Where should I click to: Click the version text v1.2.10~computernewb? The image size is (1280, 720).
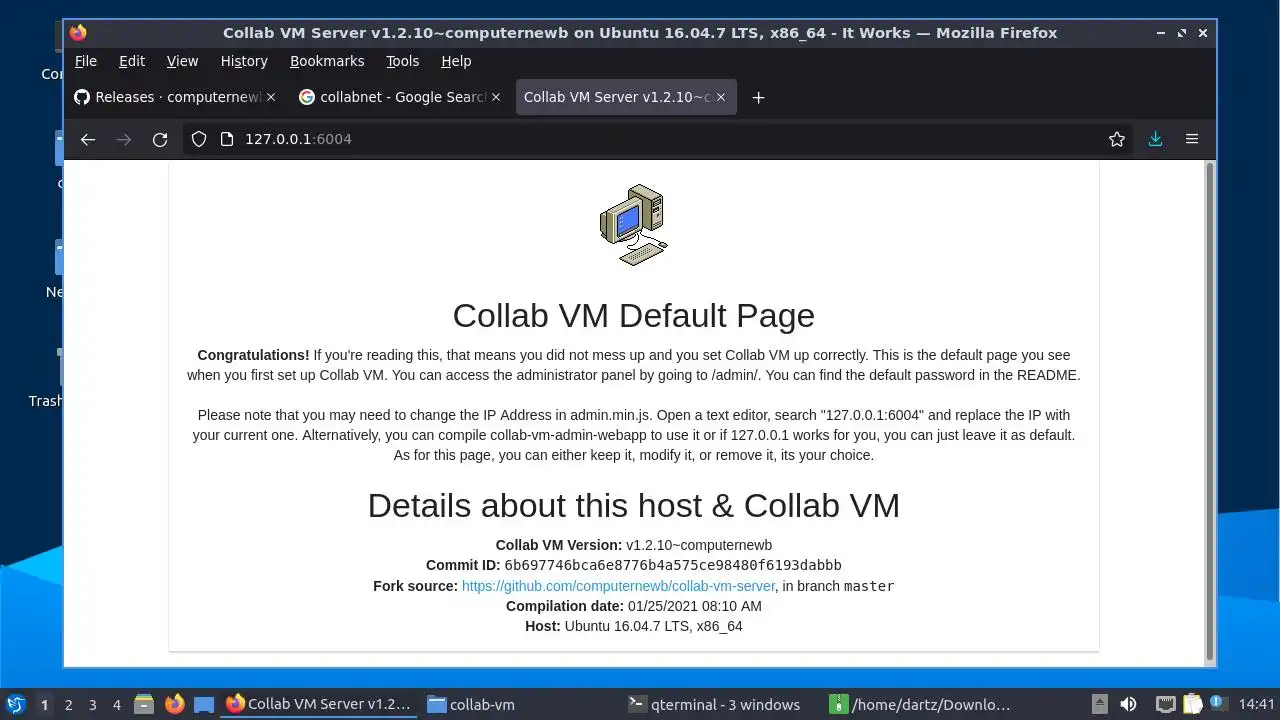pos(699,545)
